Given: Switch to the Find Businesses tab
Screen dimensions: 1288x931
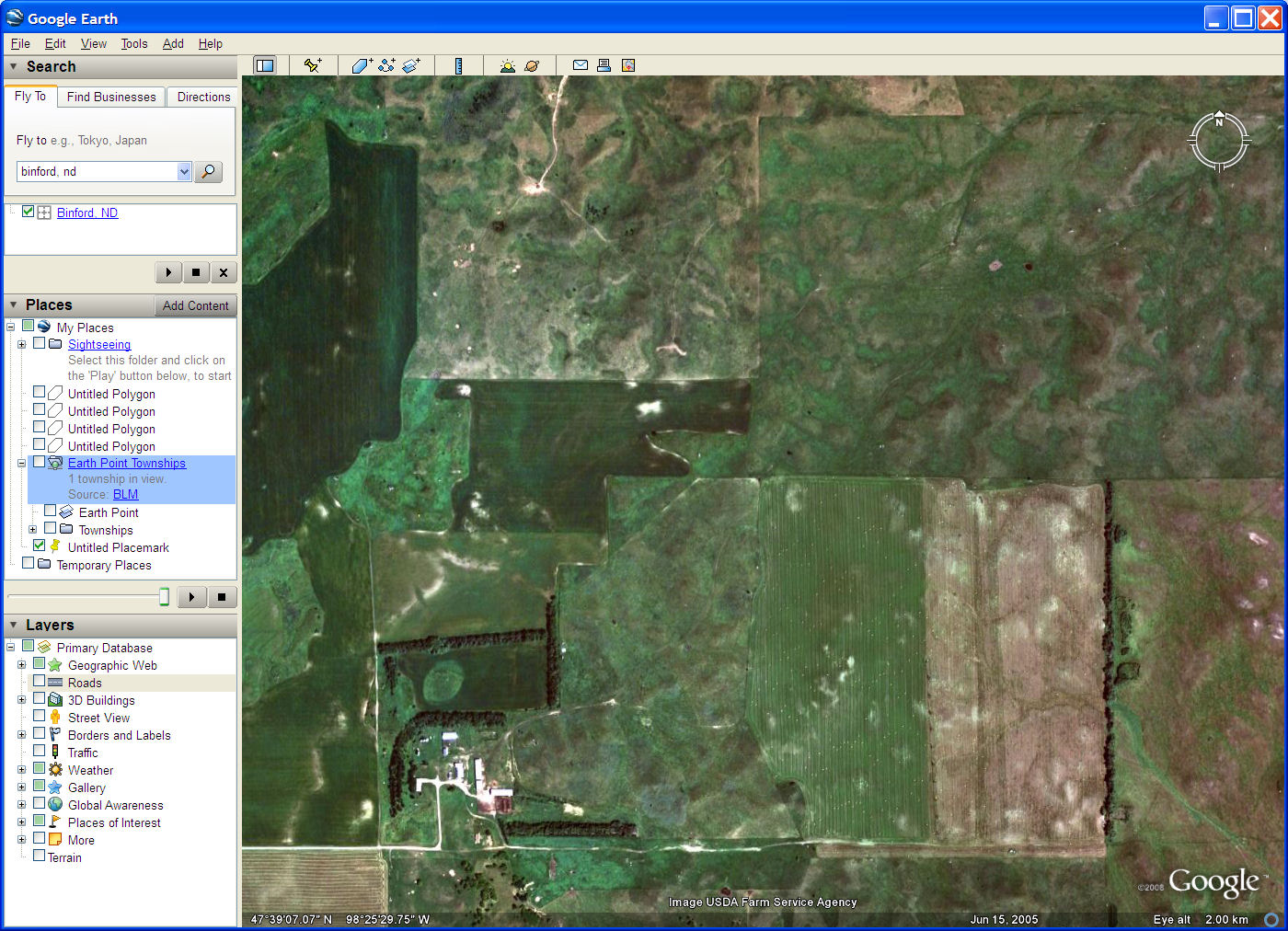Looking at the screenshot, I should 111,97.
